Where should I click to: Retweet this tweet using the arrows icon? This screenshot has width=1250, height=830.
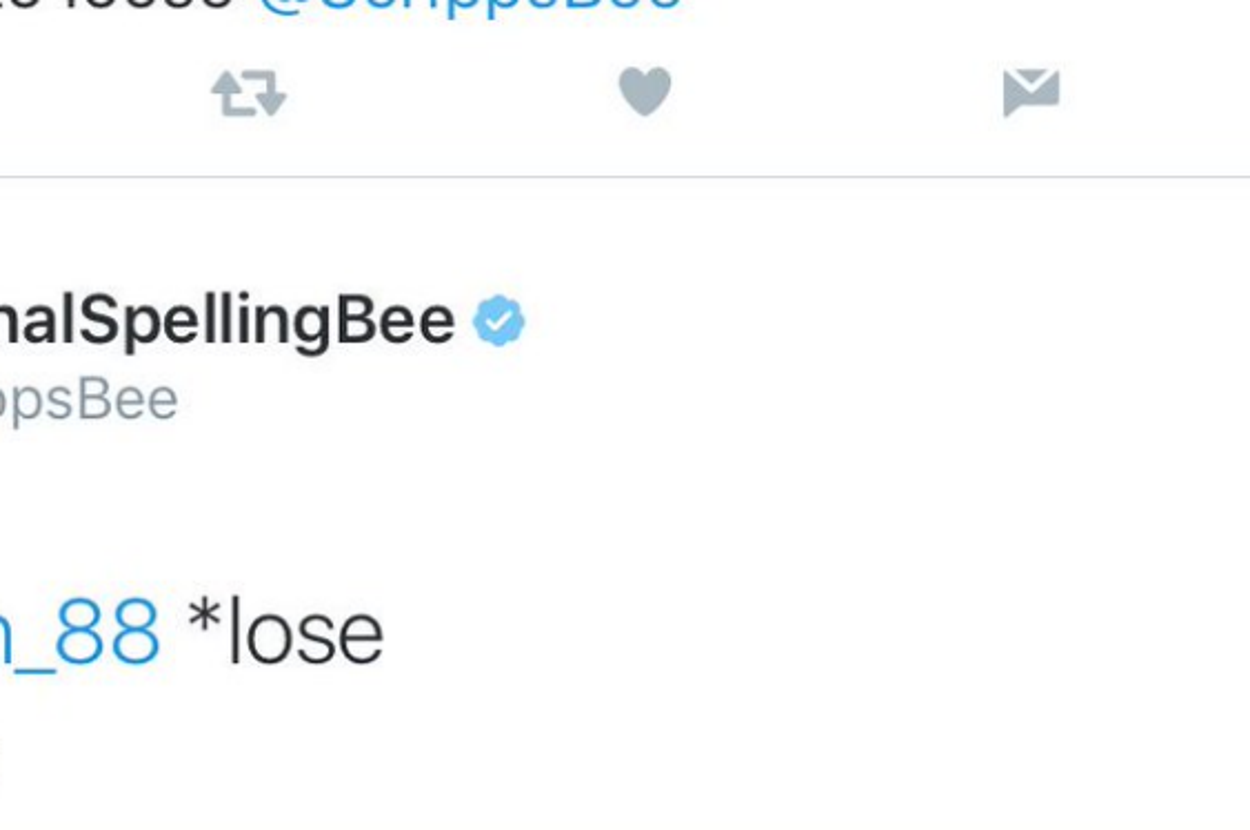pos(248,94)
